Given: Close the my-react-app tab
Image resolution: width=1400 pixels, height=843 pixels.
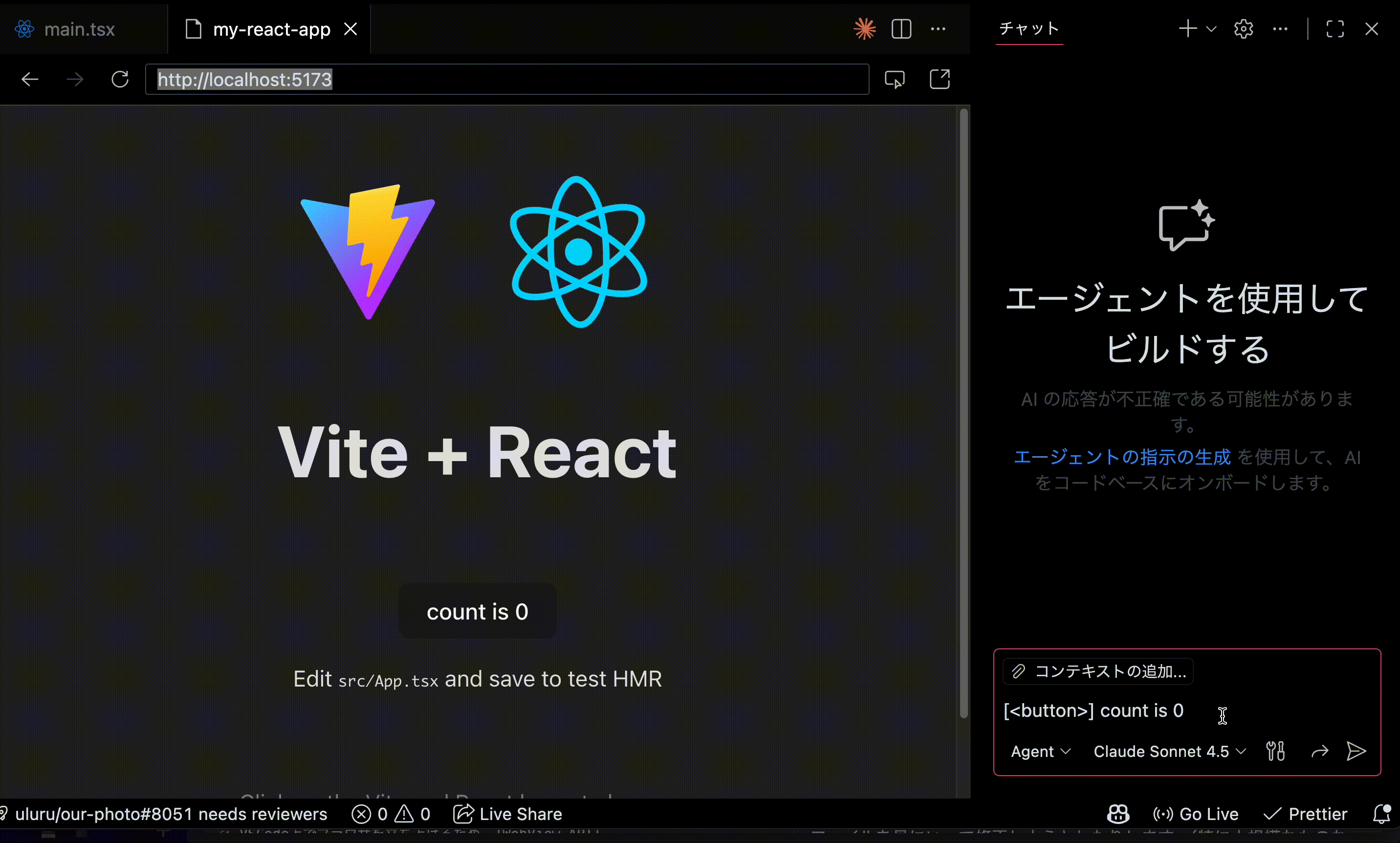Looking at the screenshot, I should click(x=351, y=29).
